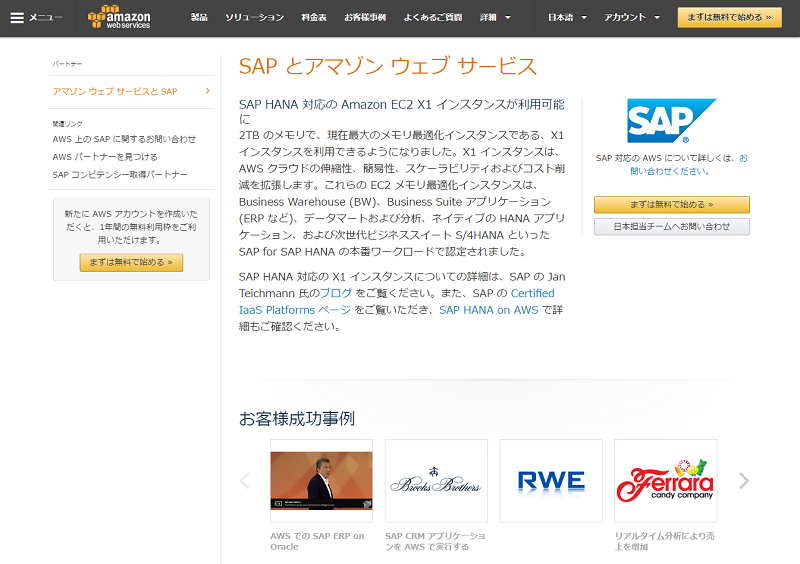
Task: Open the hamburger menu icon
Action: coord(17,18)
